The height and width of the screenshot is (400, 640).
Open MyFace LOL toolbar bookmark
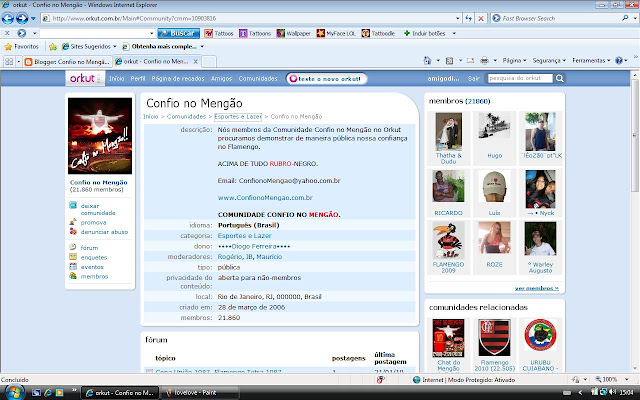pos(336,33)
